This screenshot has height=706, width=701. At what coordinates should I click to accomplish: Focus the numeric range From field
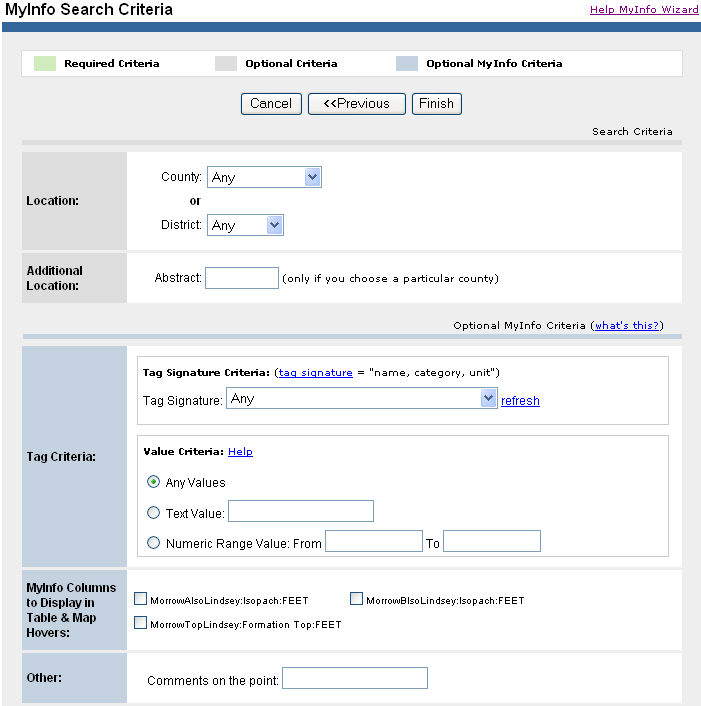pyautogui.click(x=374, y=542)
